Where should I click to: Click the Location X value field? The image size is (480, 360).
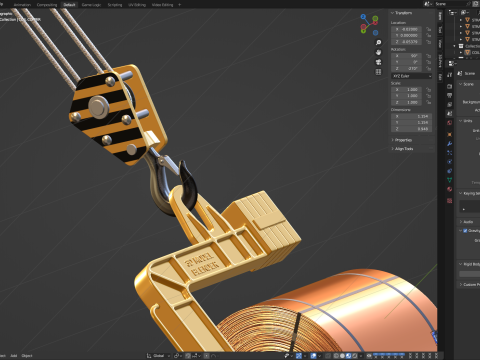click(x=407, y=29)
